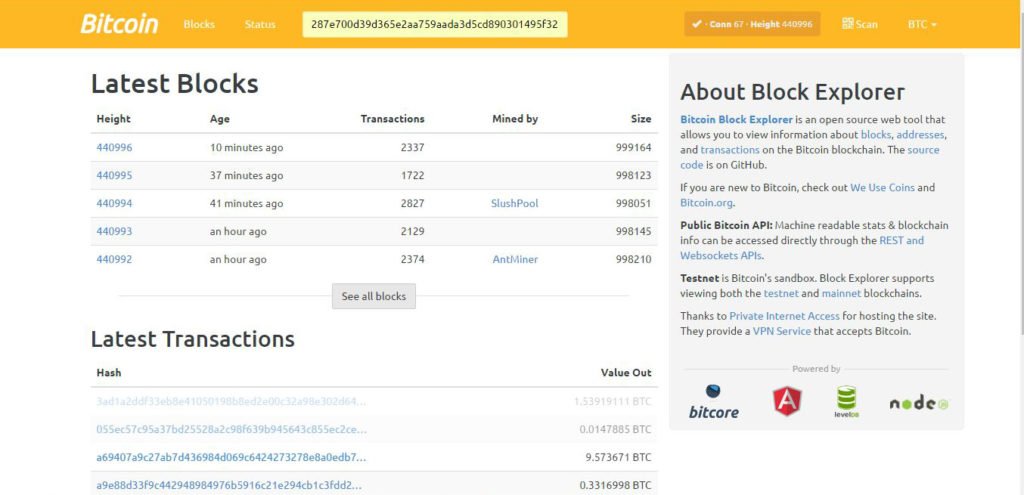Open transaction hash starting with a9e88d33f9c4429

pyautogui.click(x=229, y=485)
